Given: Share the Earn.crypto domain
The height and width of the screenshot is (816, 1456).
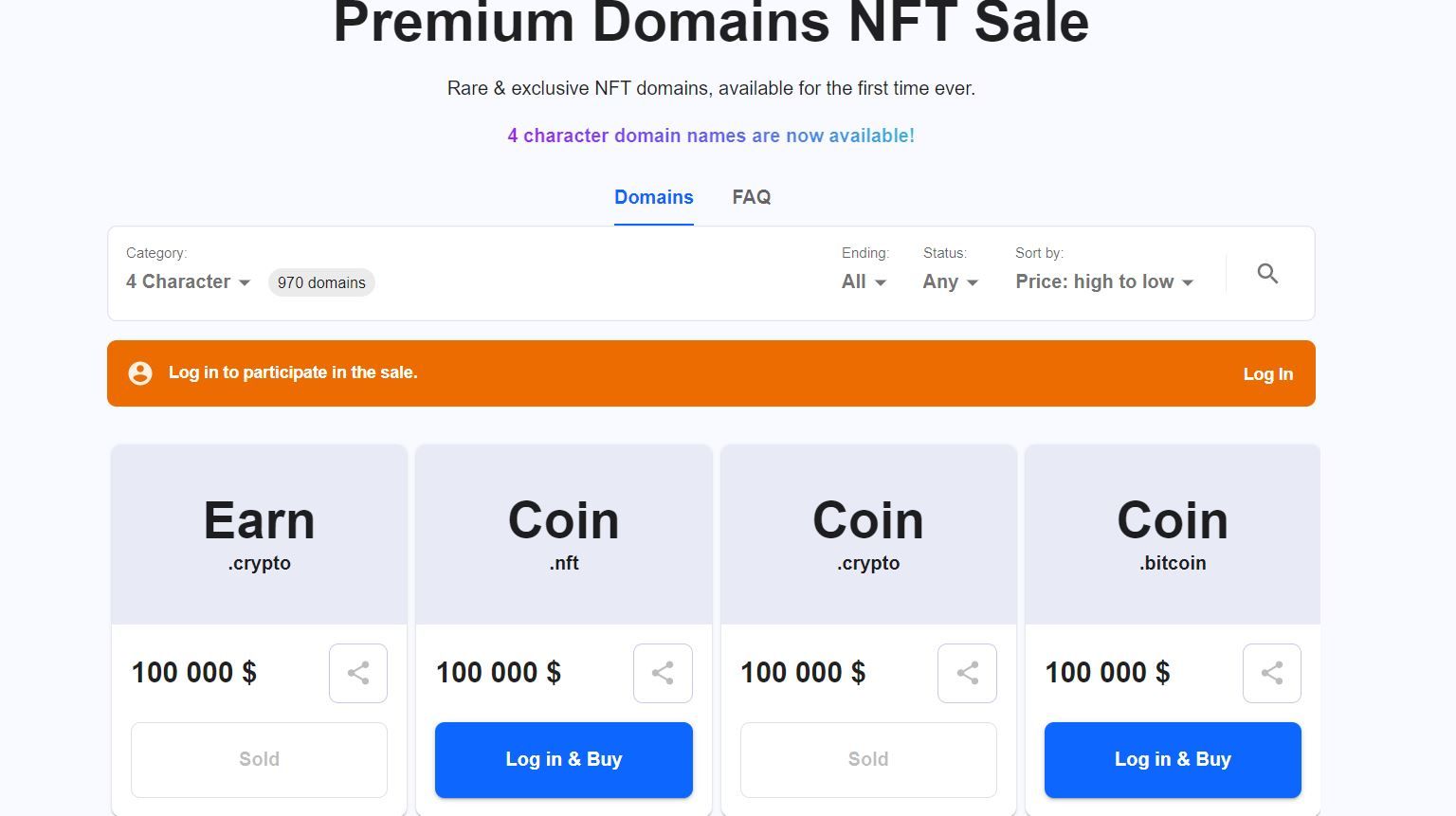Looking at the screenshot, I should (x=358, y=674).
